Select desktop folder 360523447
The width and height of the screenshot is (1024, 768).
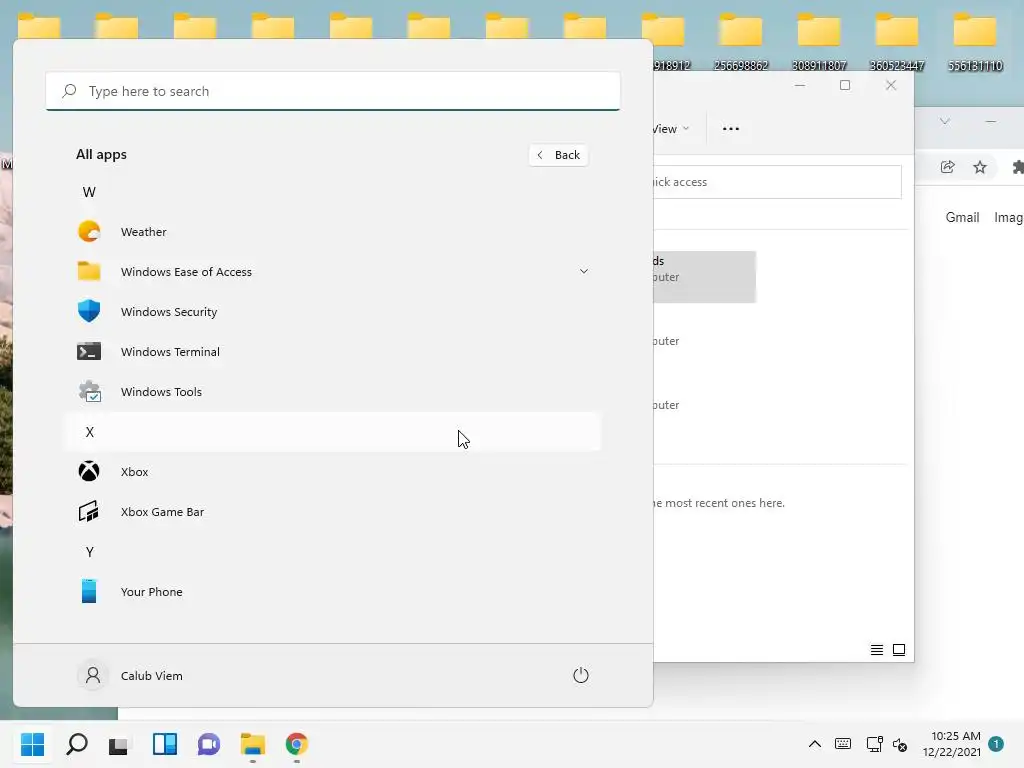897,42
